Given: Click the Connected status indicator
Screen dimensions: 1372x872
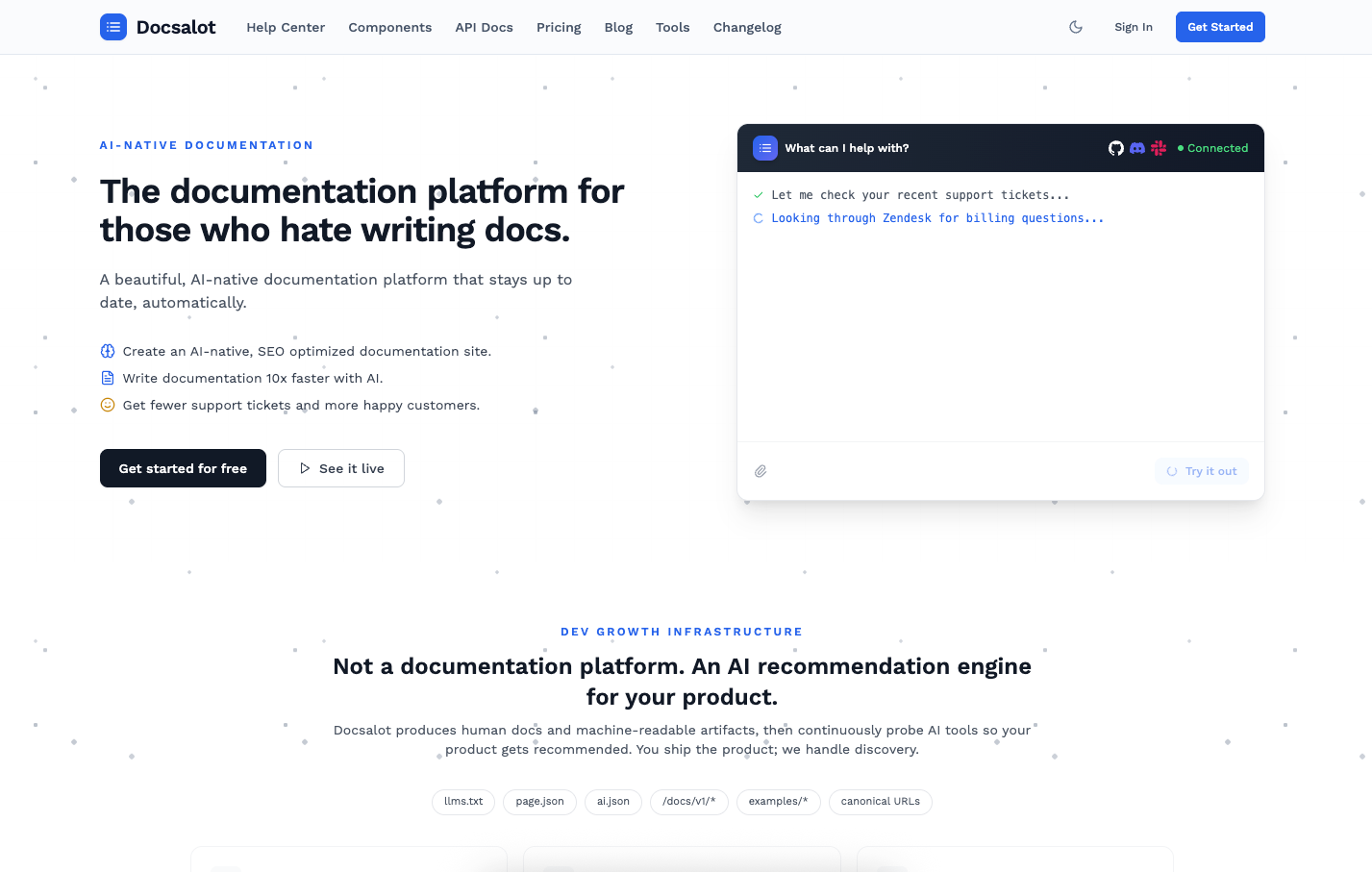Looking at the screenshot, I should click(1213, 148).
